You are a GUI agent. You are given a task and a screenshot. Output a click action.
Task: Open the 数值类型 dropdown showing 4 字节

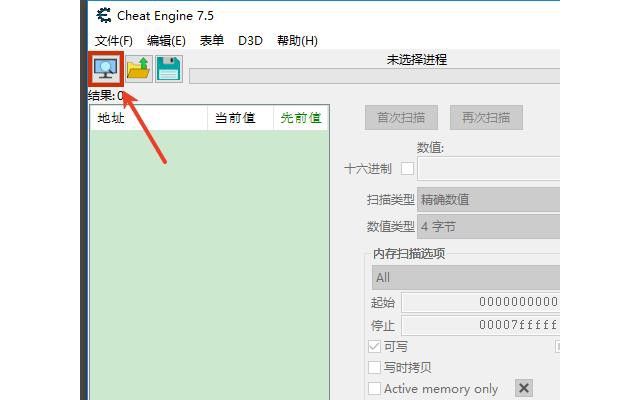tap(488, 227)
